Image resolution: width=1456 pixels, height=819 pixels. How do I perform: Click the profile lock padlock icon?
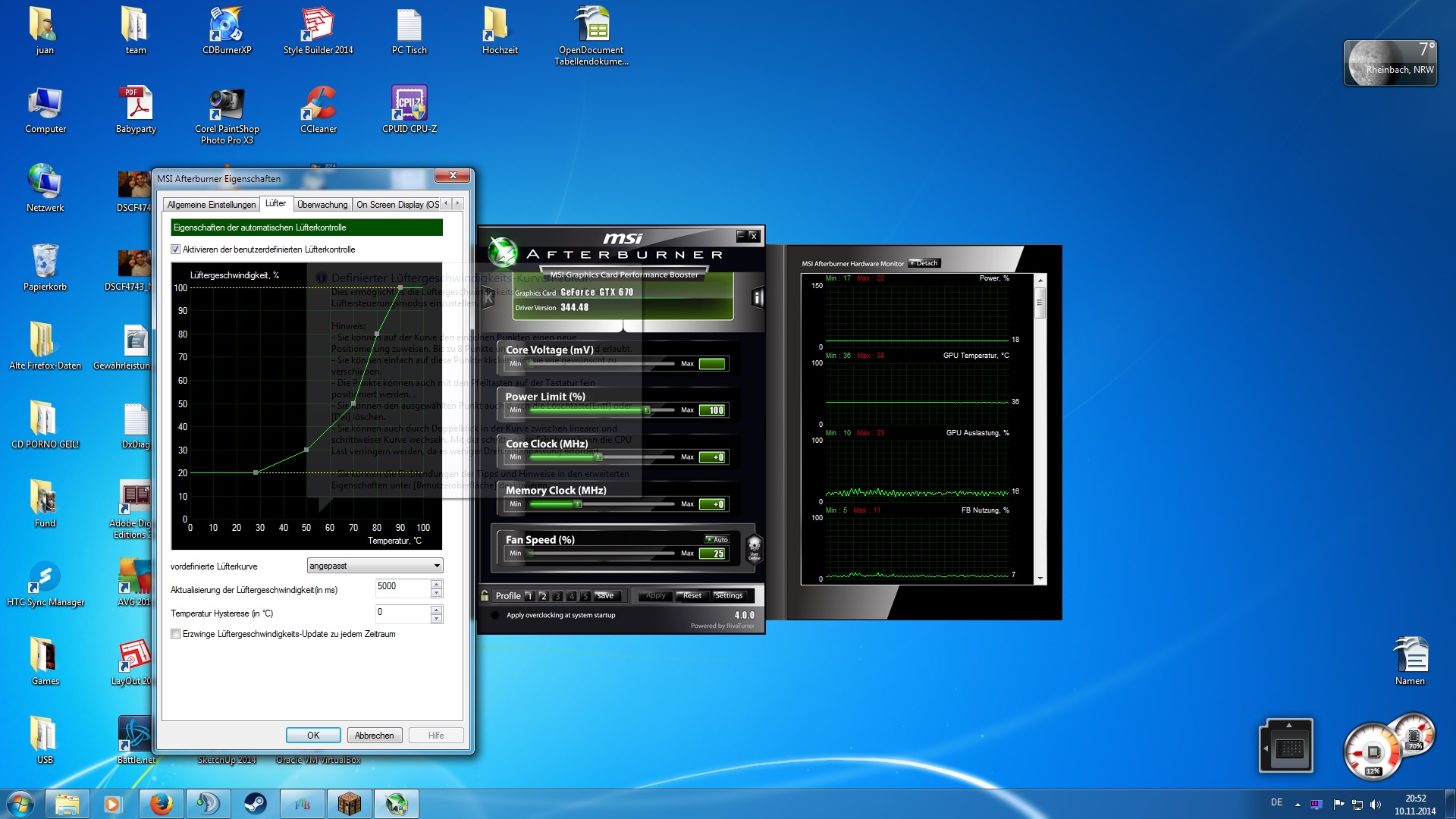[x=485, y=595]
